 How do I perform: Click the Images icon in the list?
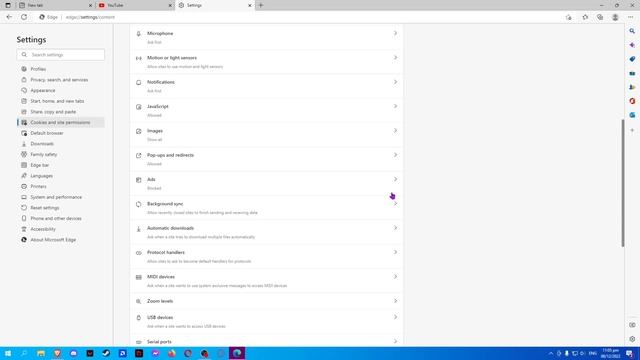tap(138, 131)
